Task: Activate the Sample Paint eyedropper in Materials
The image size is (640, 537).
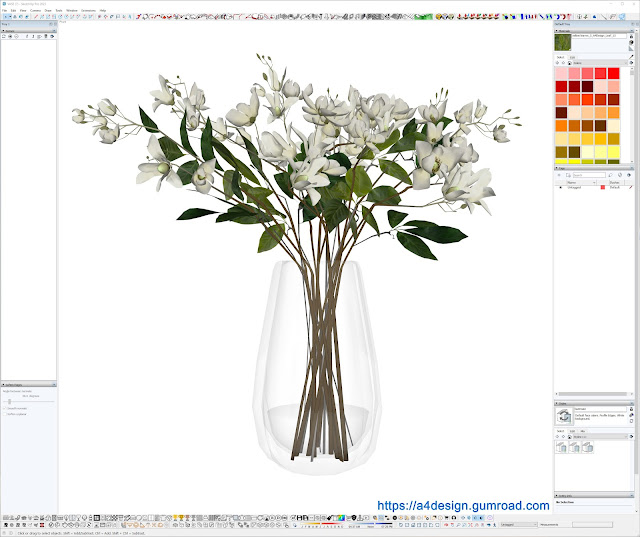Action: [631, 57]
